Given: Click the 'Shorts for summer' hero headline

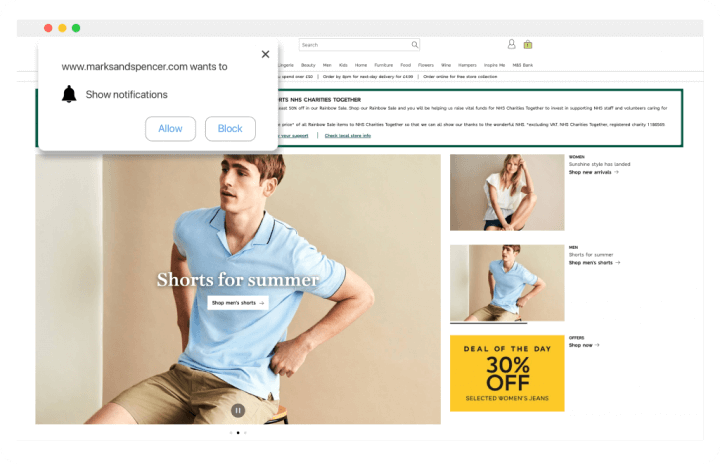Looking at the screenshot, I should coord(238,280).
